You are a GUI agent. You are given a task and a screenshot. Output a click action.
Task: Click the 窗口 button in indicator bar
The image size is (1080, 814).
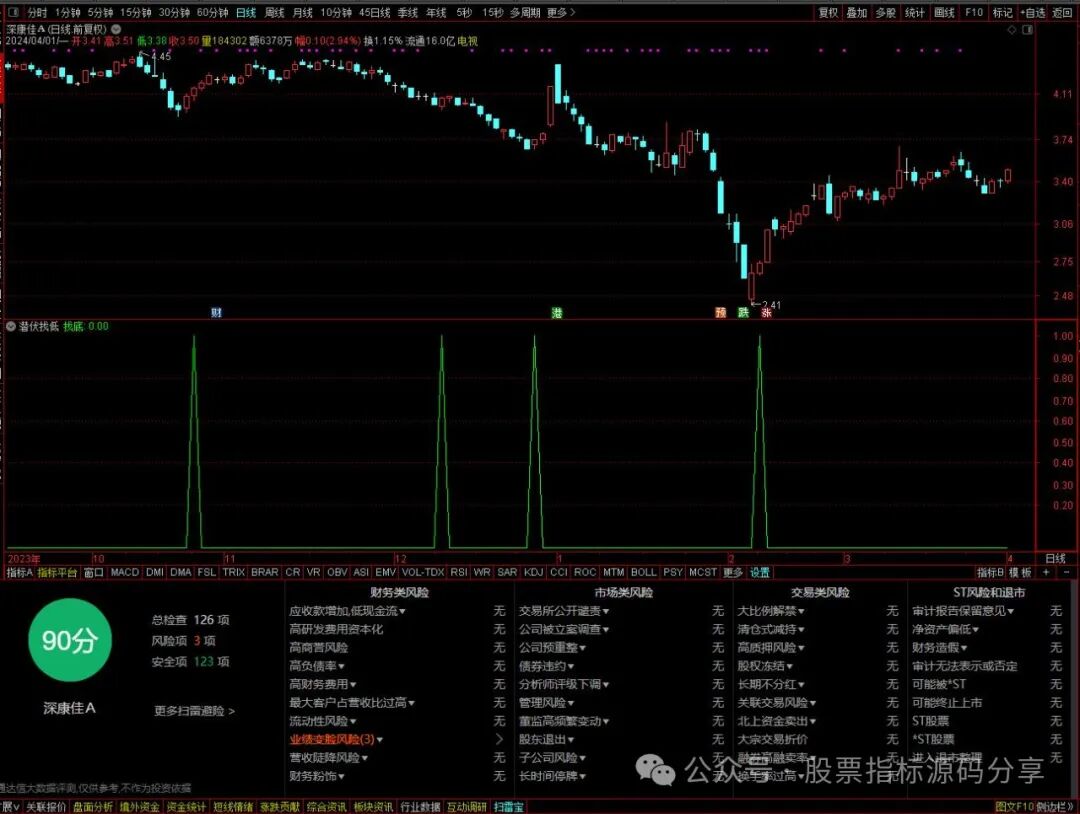tap(93, 572)
